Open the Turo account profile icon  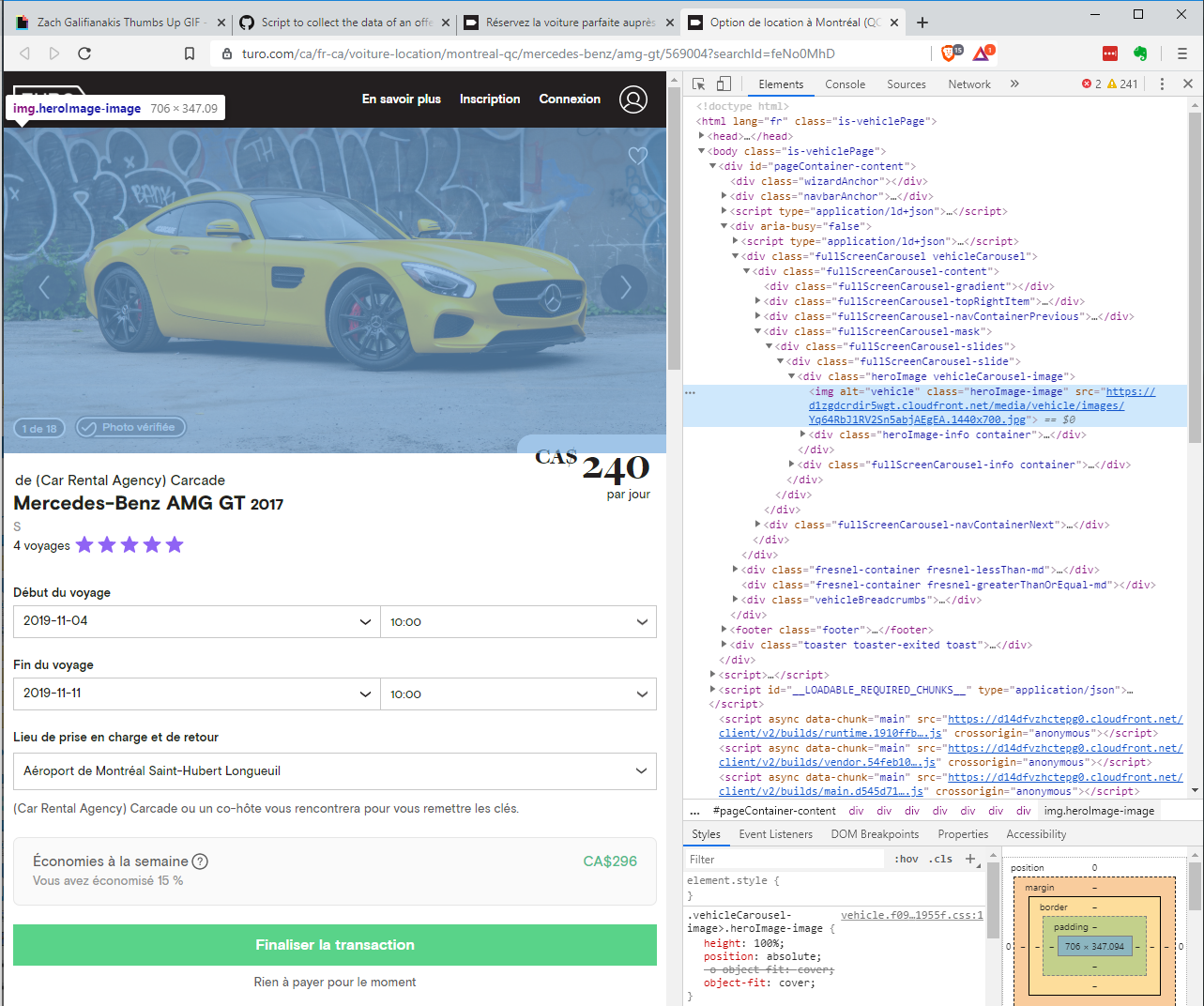pos(633,99)
